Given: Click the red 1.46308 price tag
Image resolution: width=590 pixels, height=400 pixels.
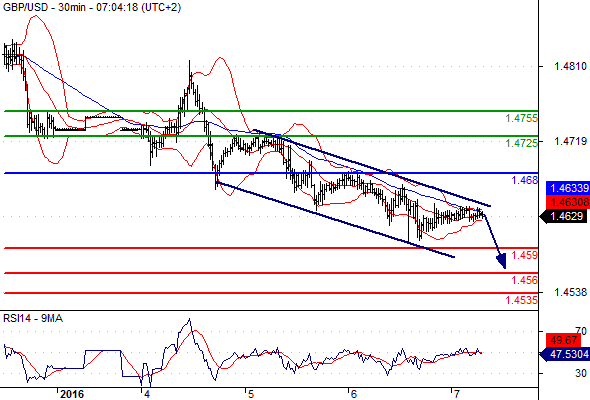Looking at the screenshot, I should pyautogui.click(x=567, y=202).
